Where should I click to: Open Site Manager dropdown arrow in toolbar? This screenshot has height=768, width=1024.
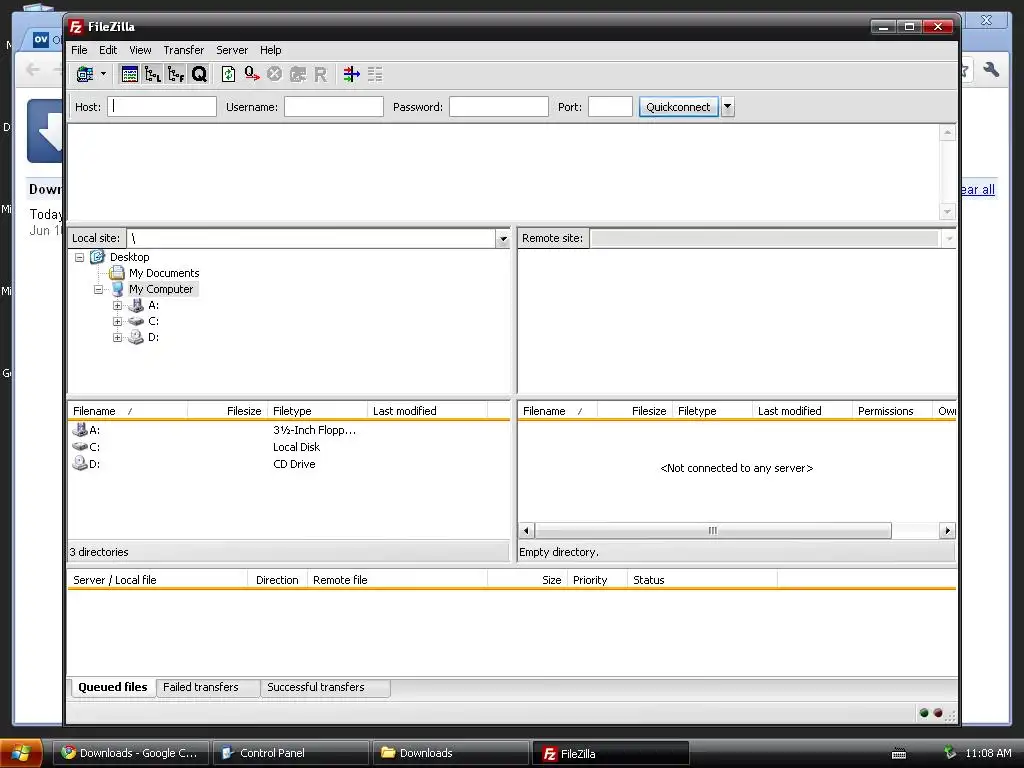[103, 74]
